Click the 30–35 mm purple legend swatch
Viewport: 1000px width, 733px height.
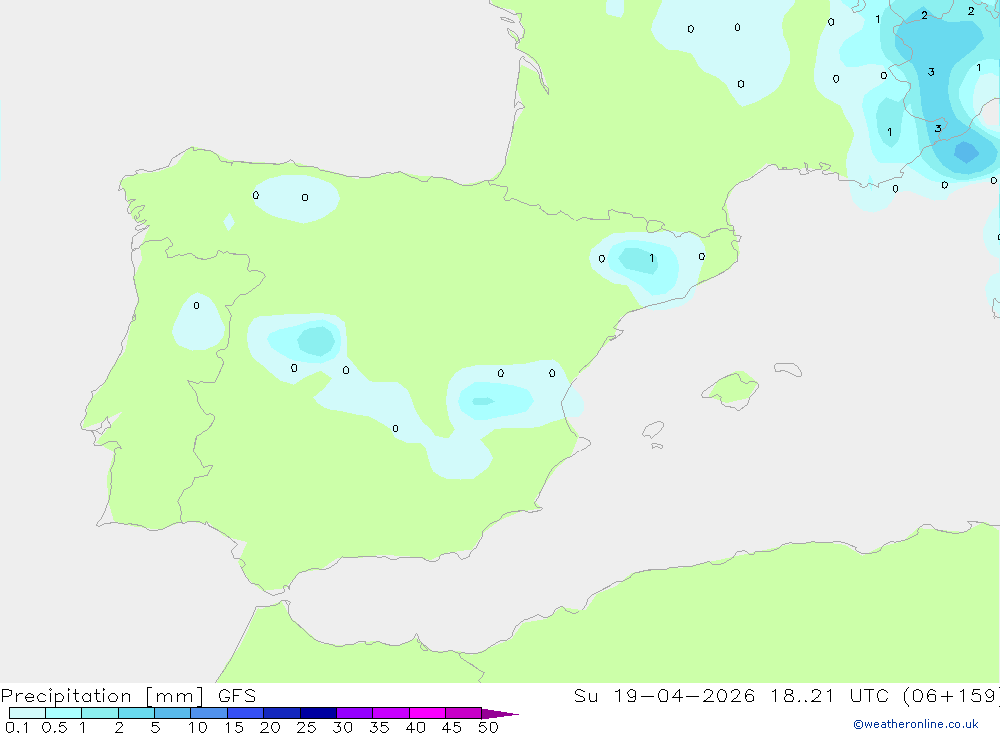coord(354,713)
